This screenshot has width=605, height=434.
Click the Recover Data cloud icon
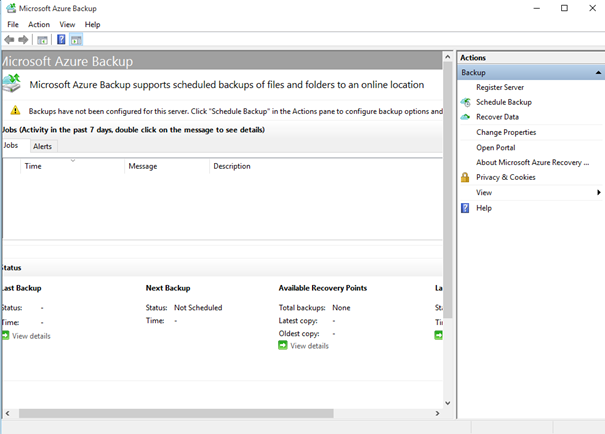pyautogui.click(x=465, y=117)
